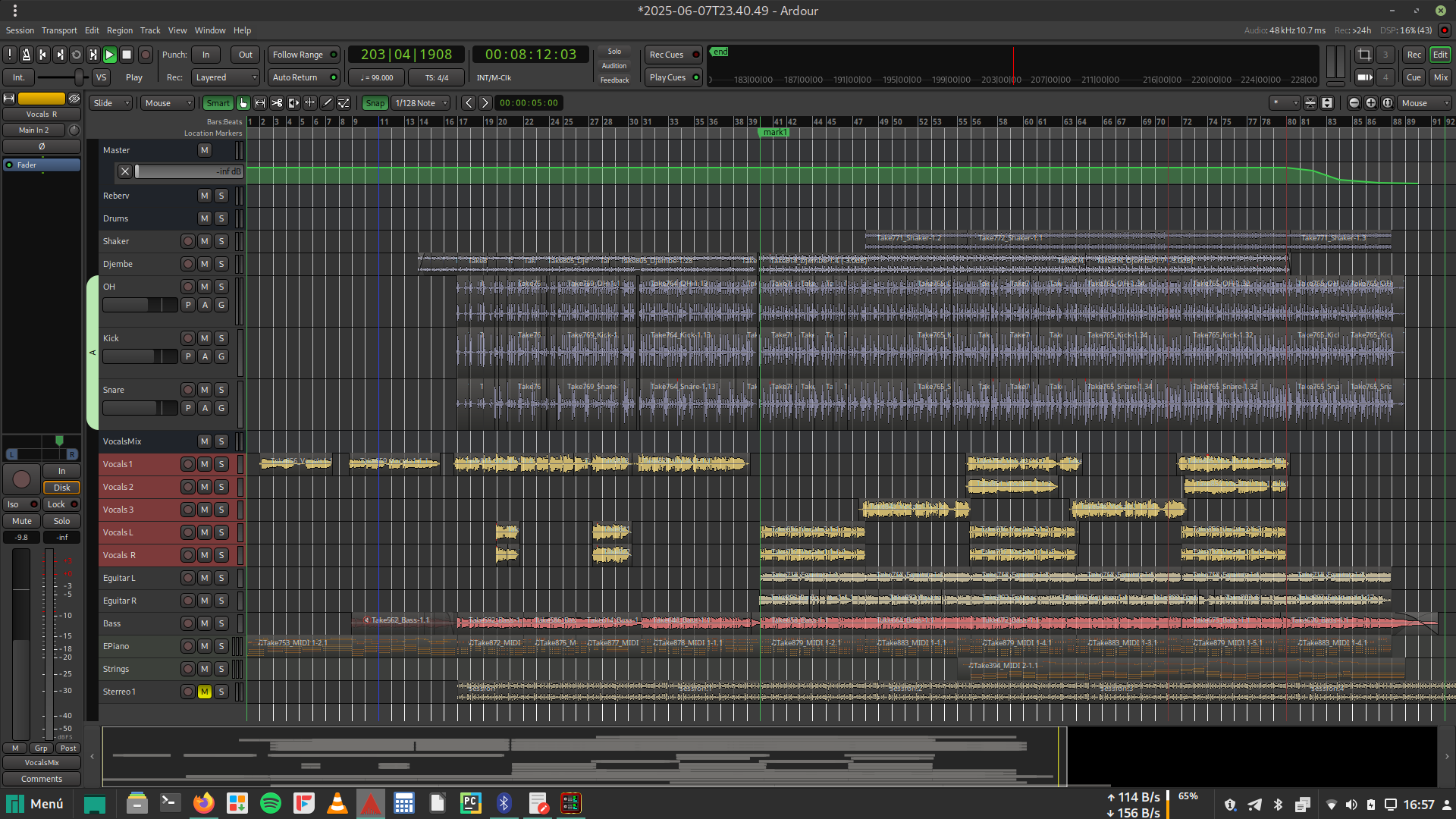Toggle Smart mode button

(x=218, y=103)
